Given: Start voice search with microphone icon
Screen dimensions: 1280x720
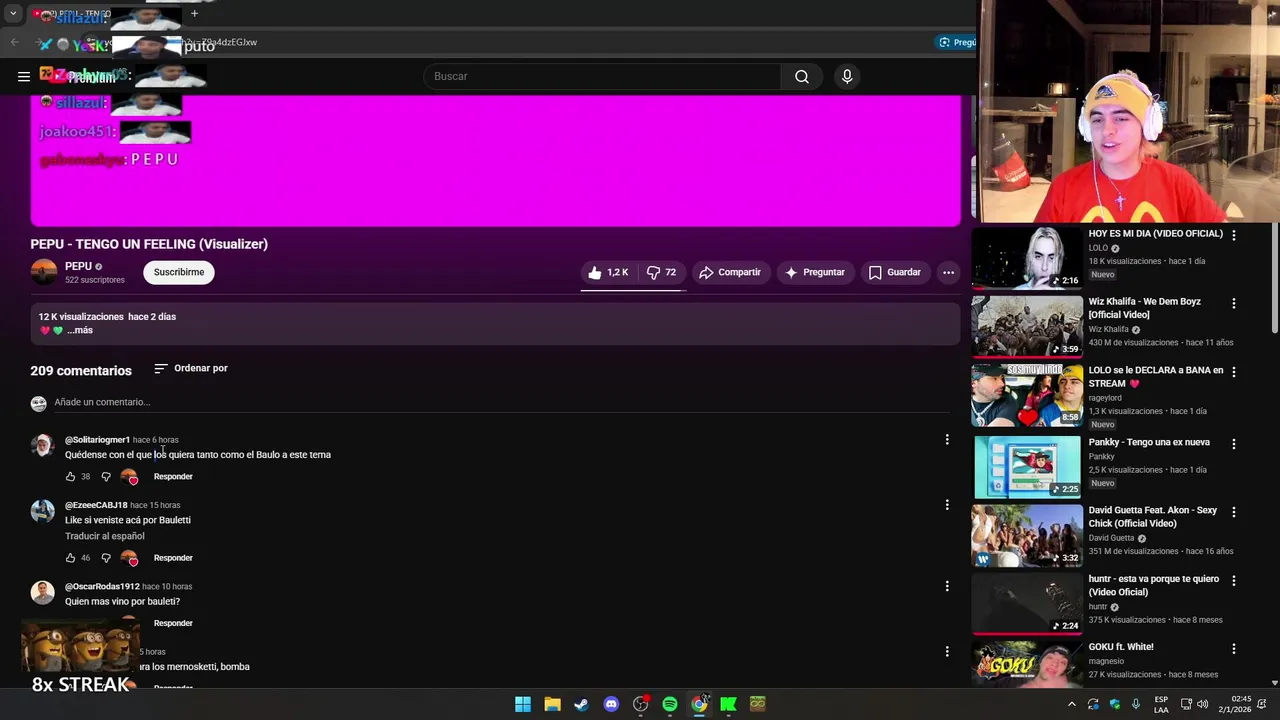Looking at the screenshot, I should (x=847, y=76).
